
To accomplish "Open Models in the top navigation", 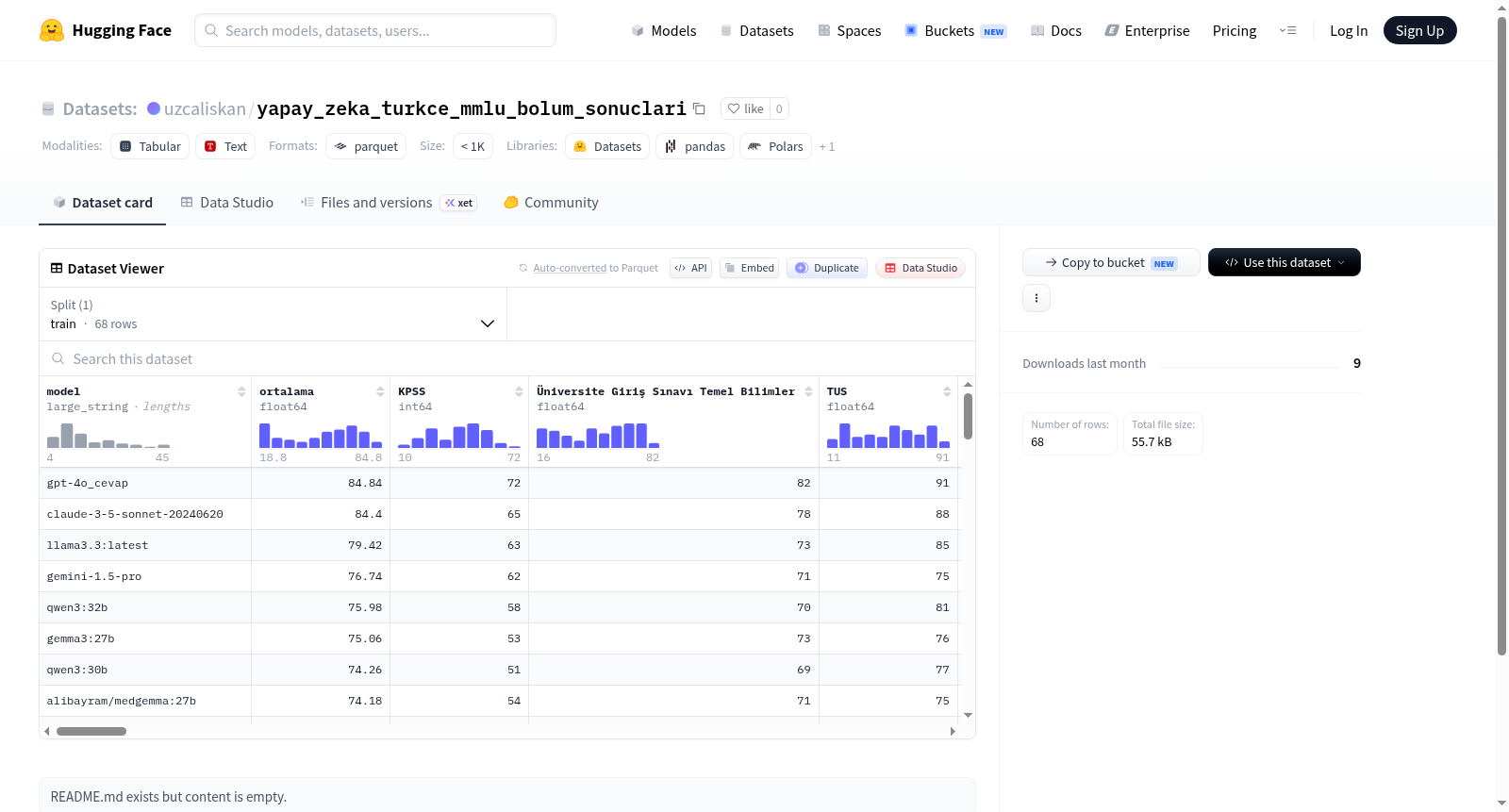I will (x=663, y=30).
